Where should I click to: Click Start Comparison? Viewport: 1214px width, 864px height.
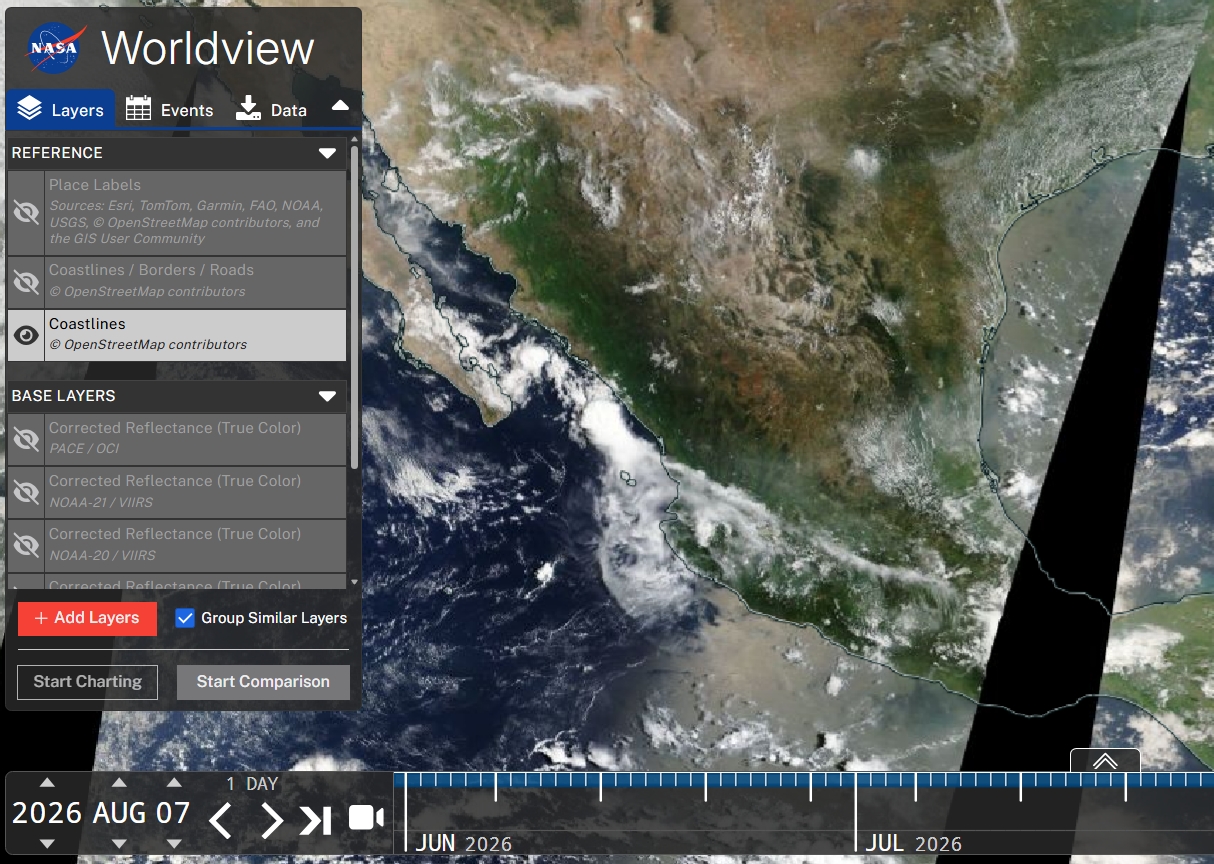(x=263, y=682)
